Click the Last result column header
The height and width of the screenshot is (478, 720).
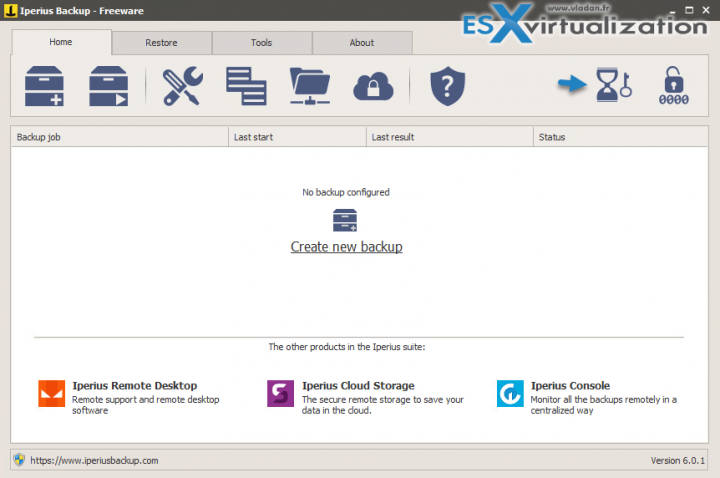click(x=450, y=137)
